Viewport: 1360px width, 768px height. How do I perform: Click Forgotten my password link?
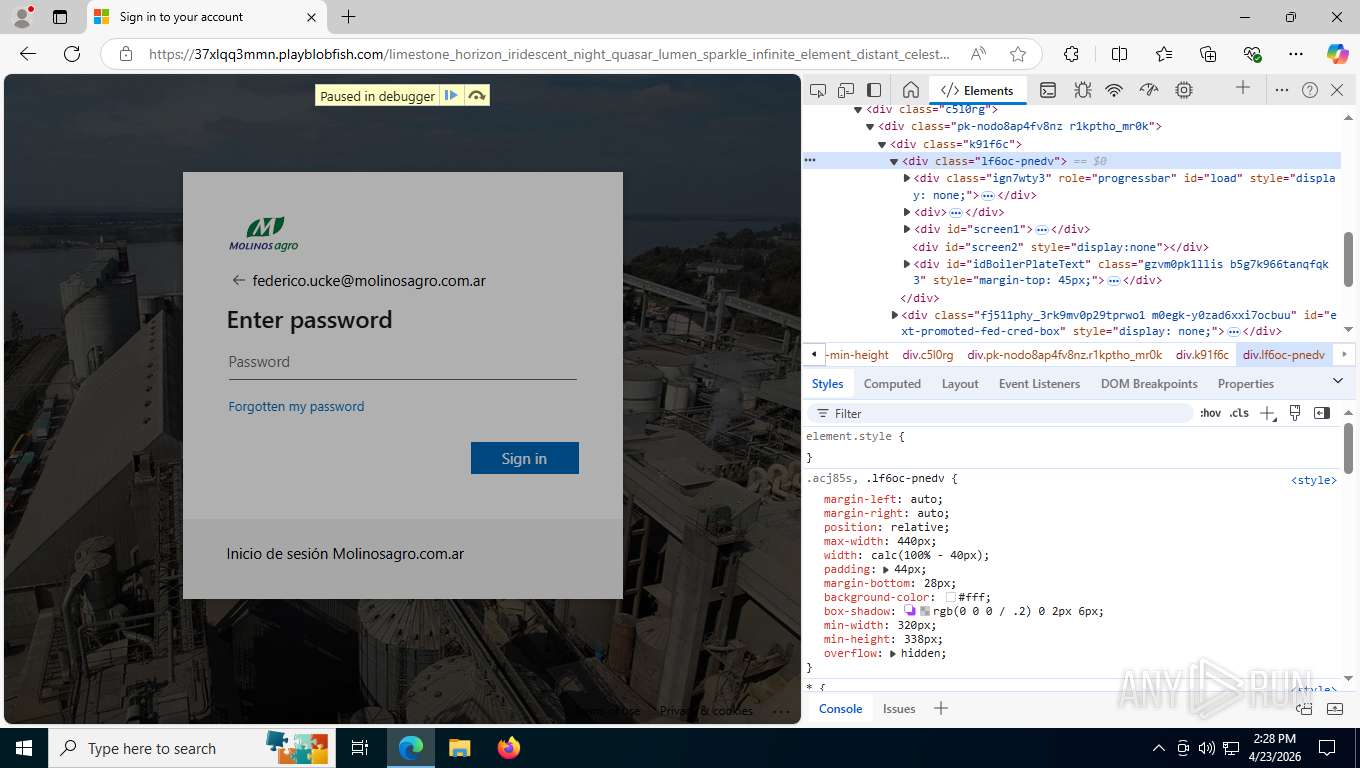click(x=296, y=406)
